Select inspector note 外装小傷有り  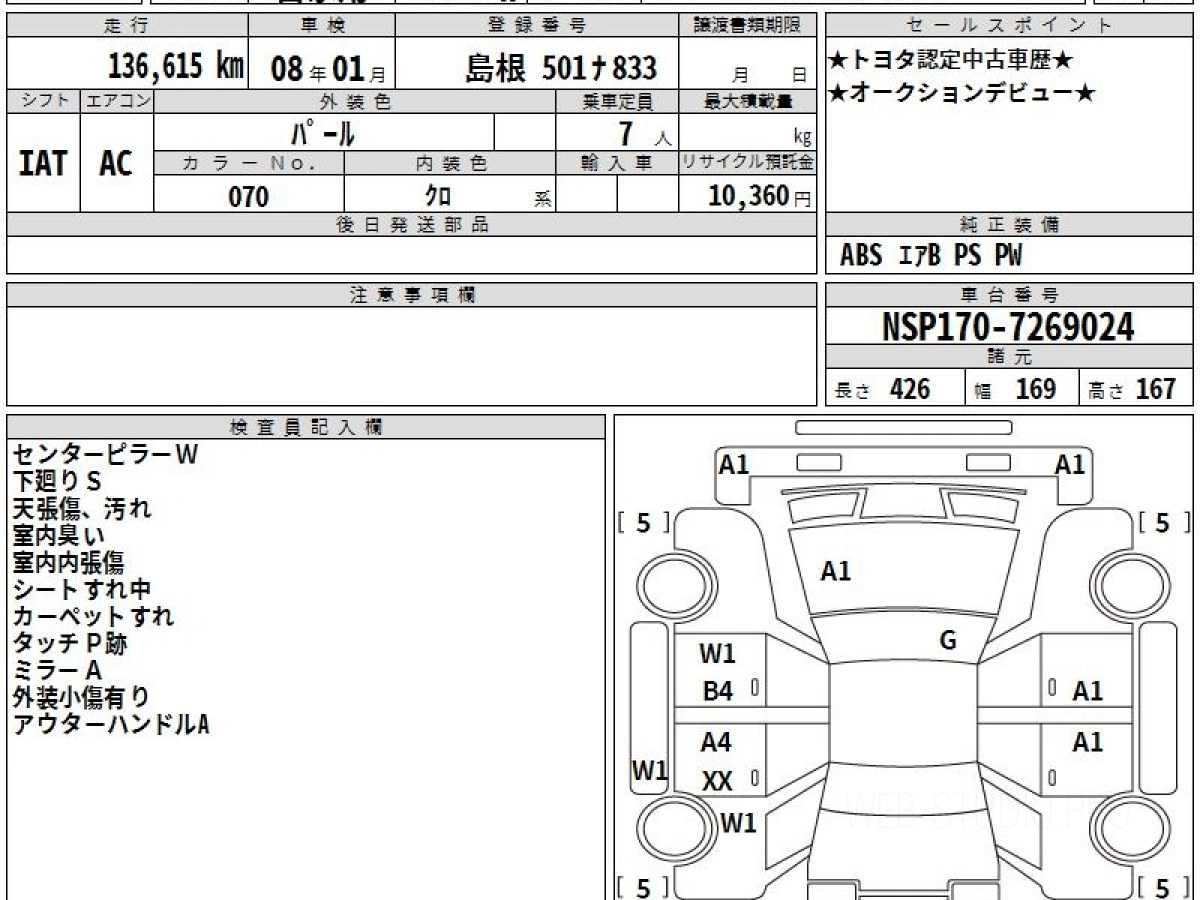click(x=81, y=697)
